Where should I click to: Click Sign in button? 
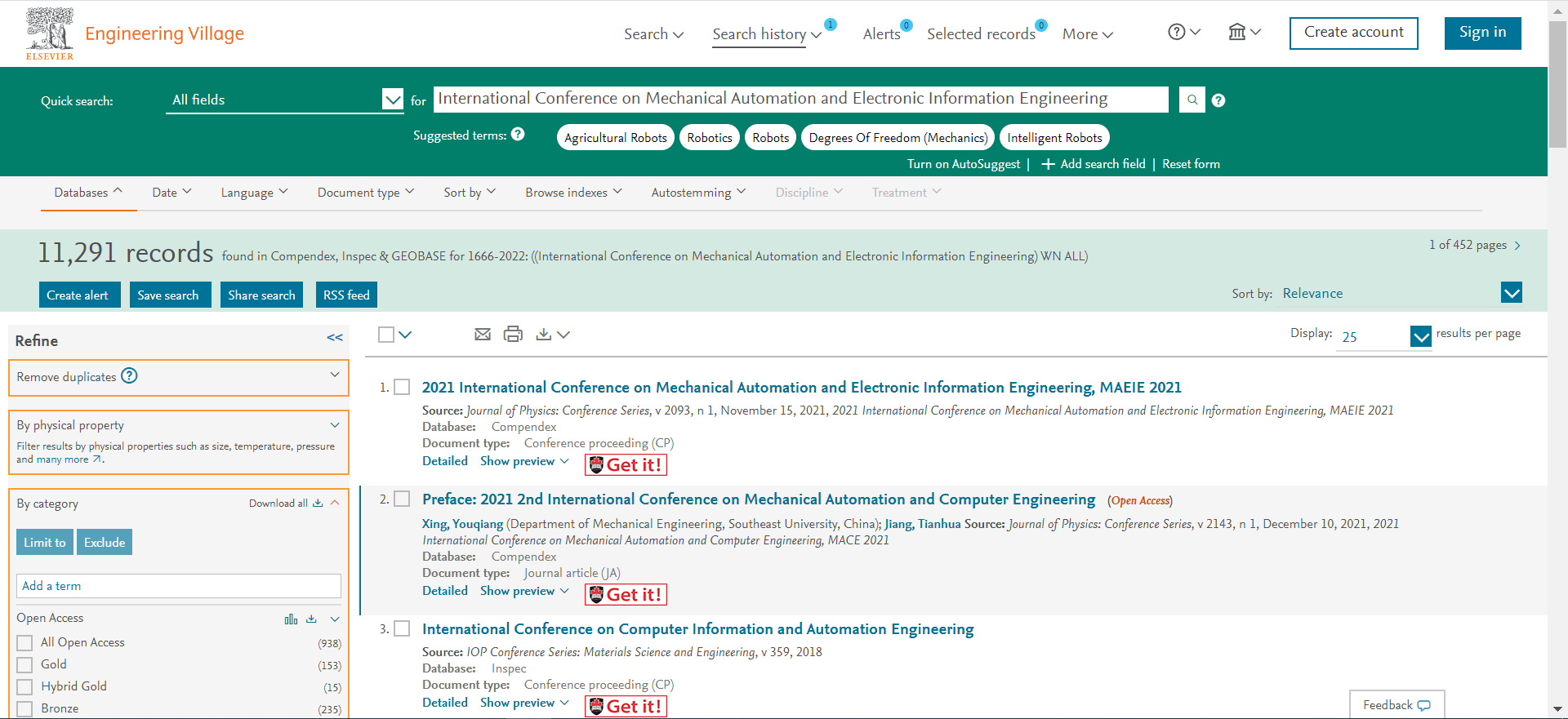(x=1482, y=33)
